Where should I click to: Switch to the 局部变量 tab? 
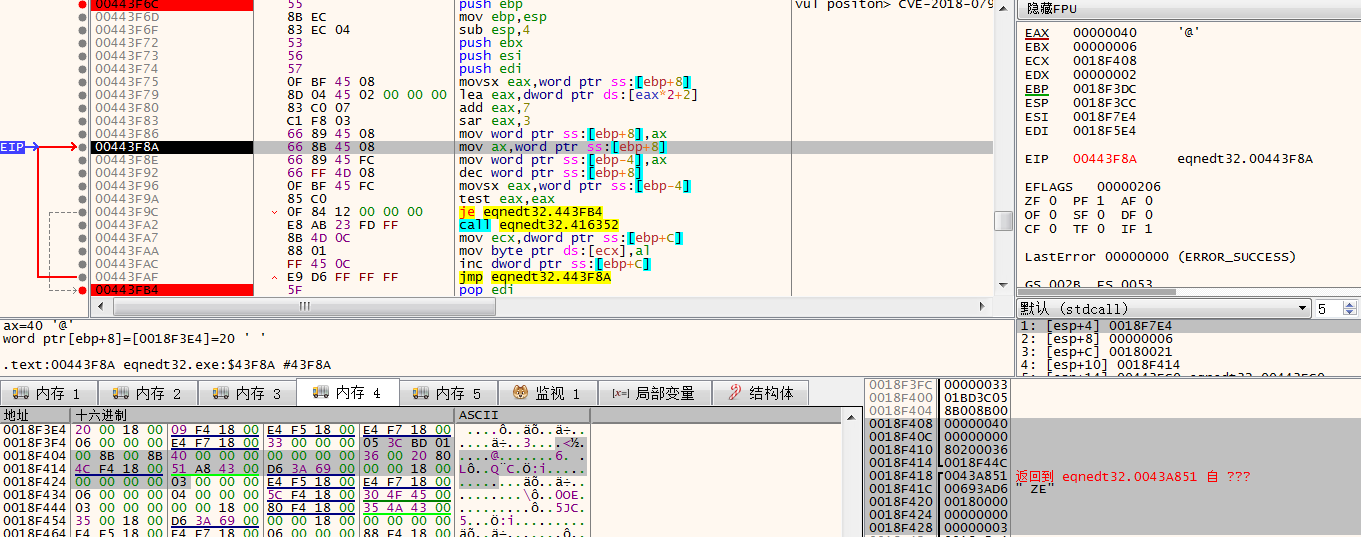[x=653, y=393]
